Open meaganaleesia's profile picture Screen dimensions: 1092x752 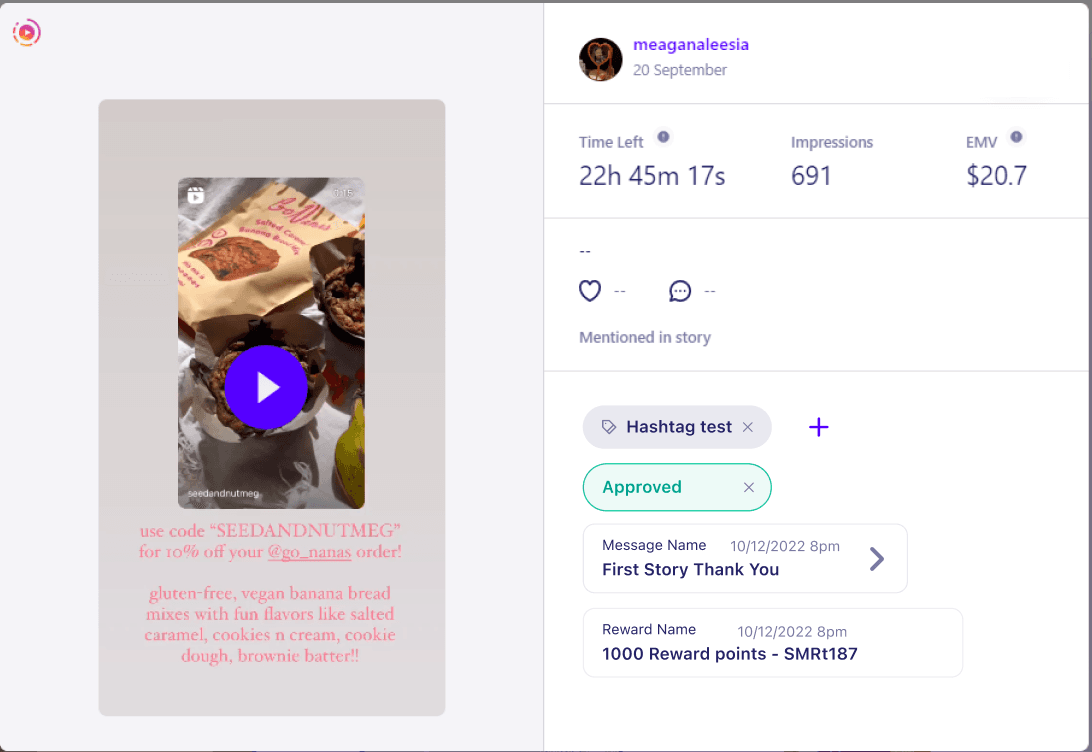point(600,59)
